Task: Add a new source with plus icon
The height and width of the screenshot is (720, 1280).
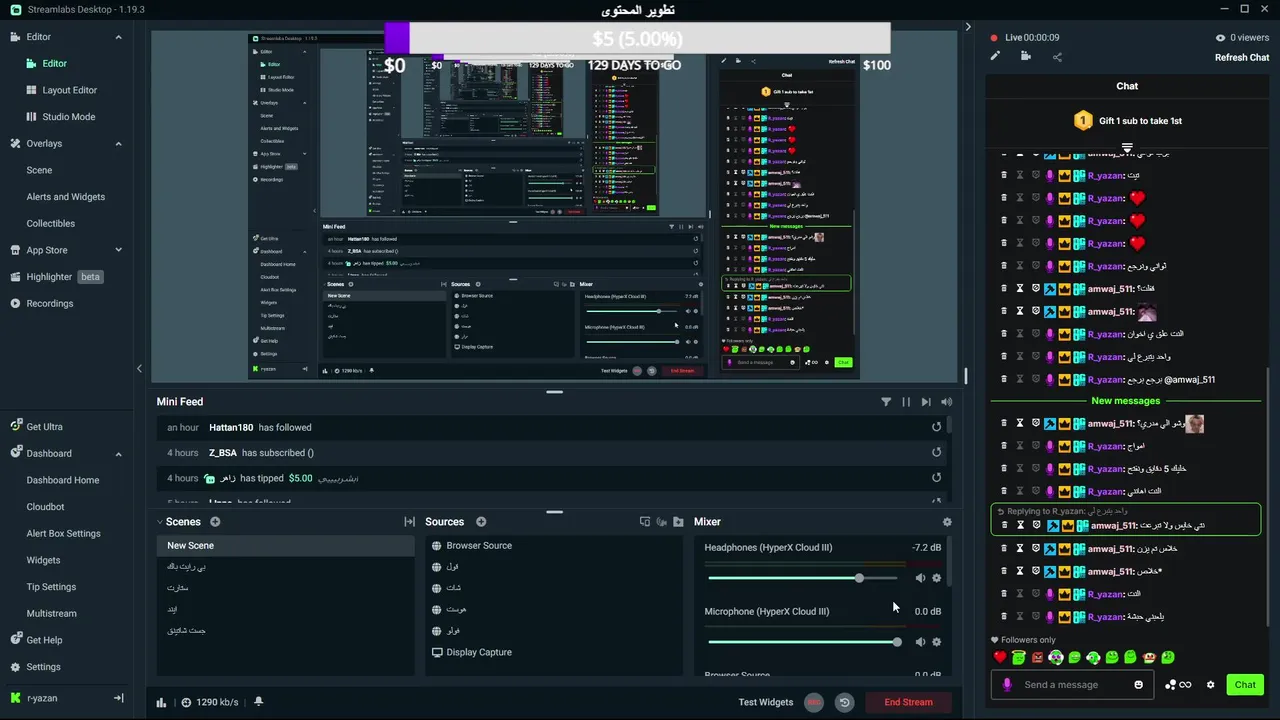Action: [481, 522]
